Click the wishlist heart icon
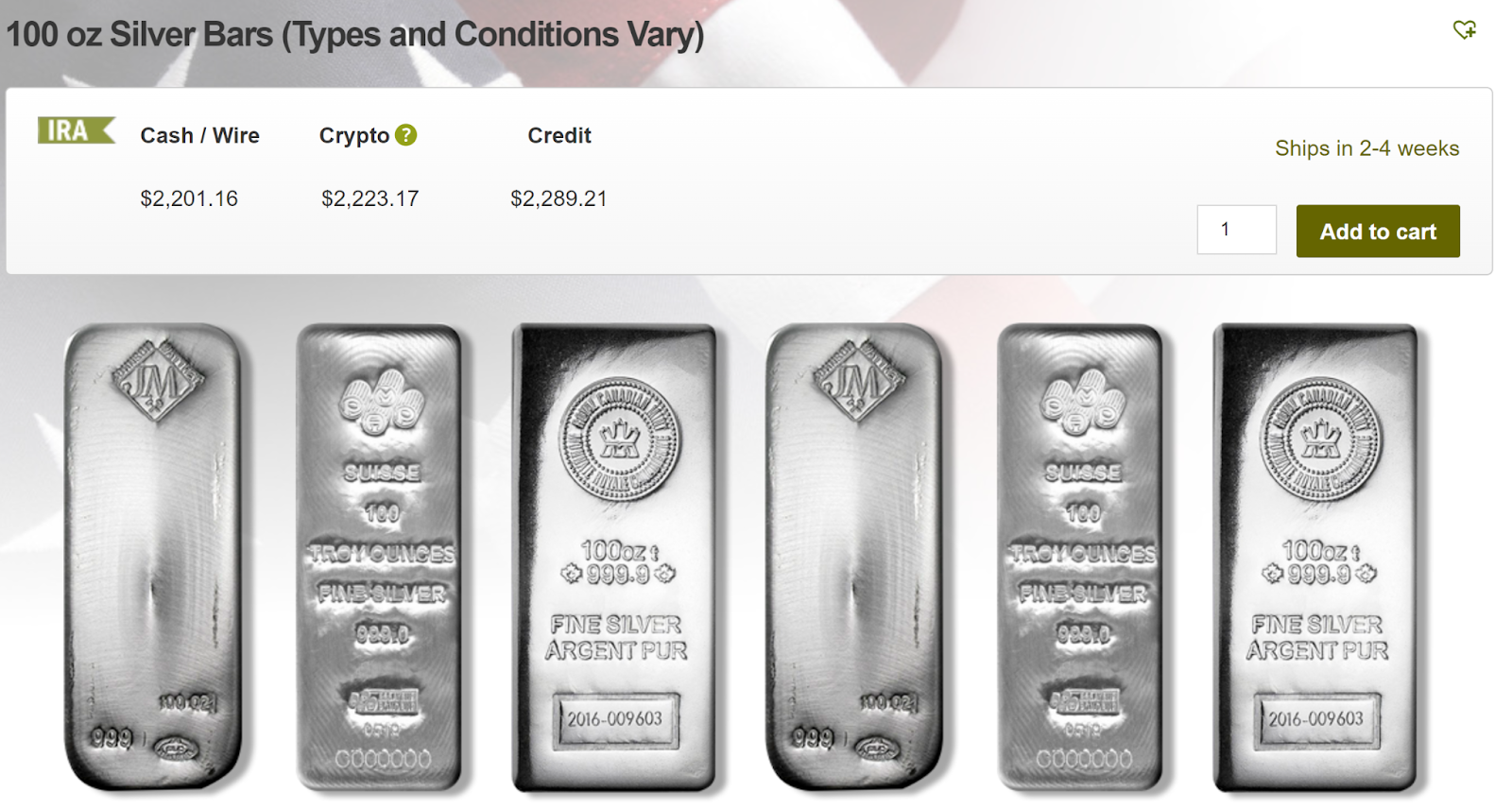 (1464, 29)
